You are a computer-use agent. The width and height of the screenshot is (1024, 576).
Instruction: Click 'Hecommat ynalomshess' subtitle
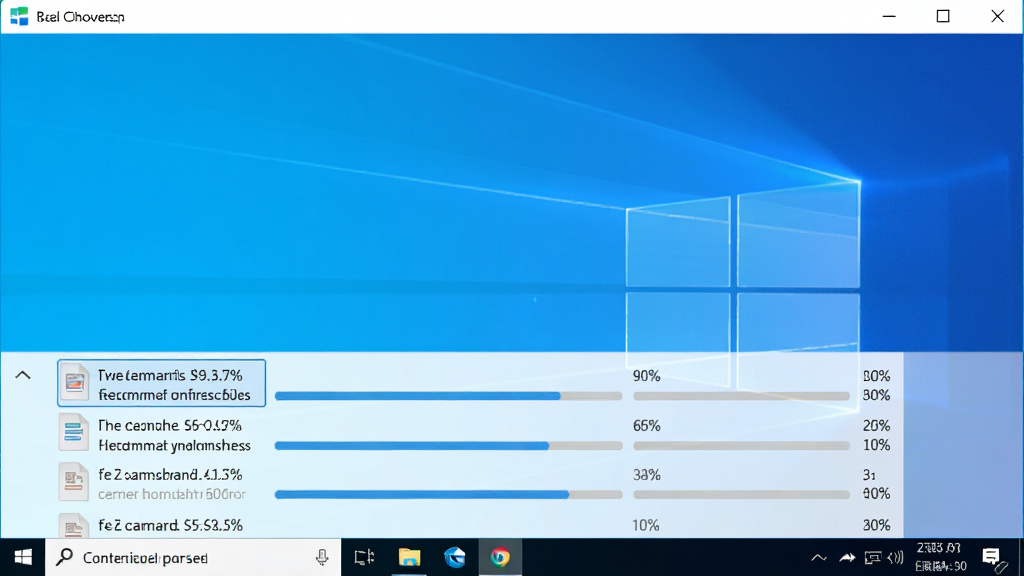174,446
